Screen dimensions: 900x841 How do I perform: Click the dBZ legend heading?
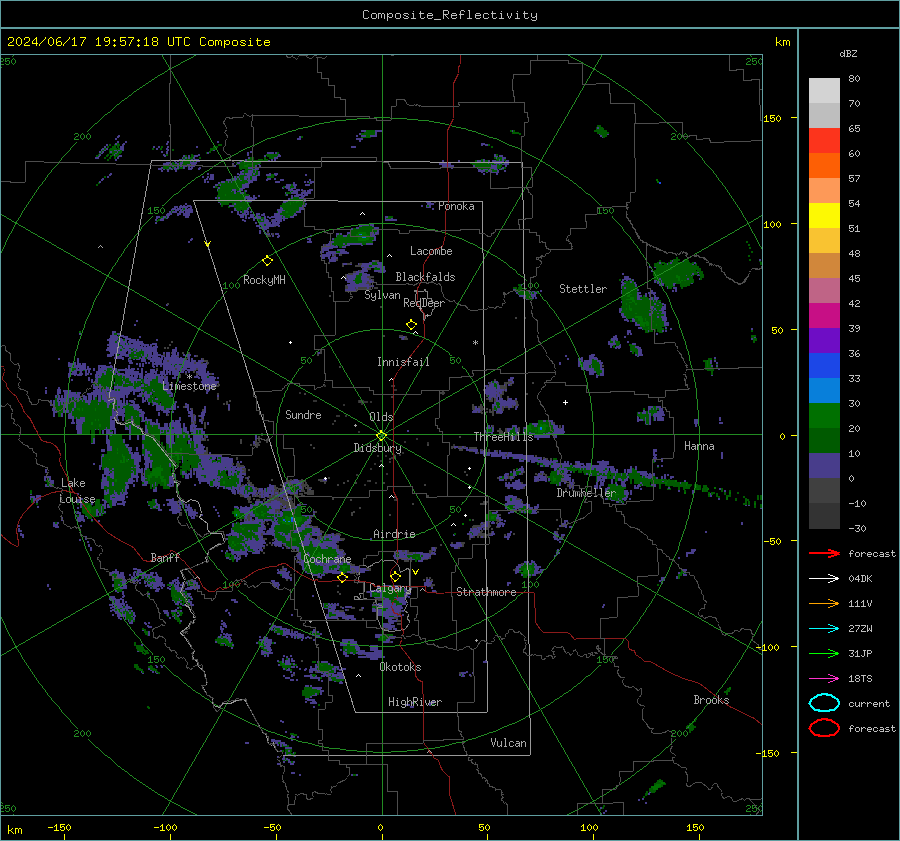(x=848, y=54)
